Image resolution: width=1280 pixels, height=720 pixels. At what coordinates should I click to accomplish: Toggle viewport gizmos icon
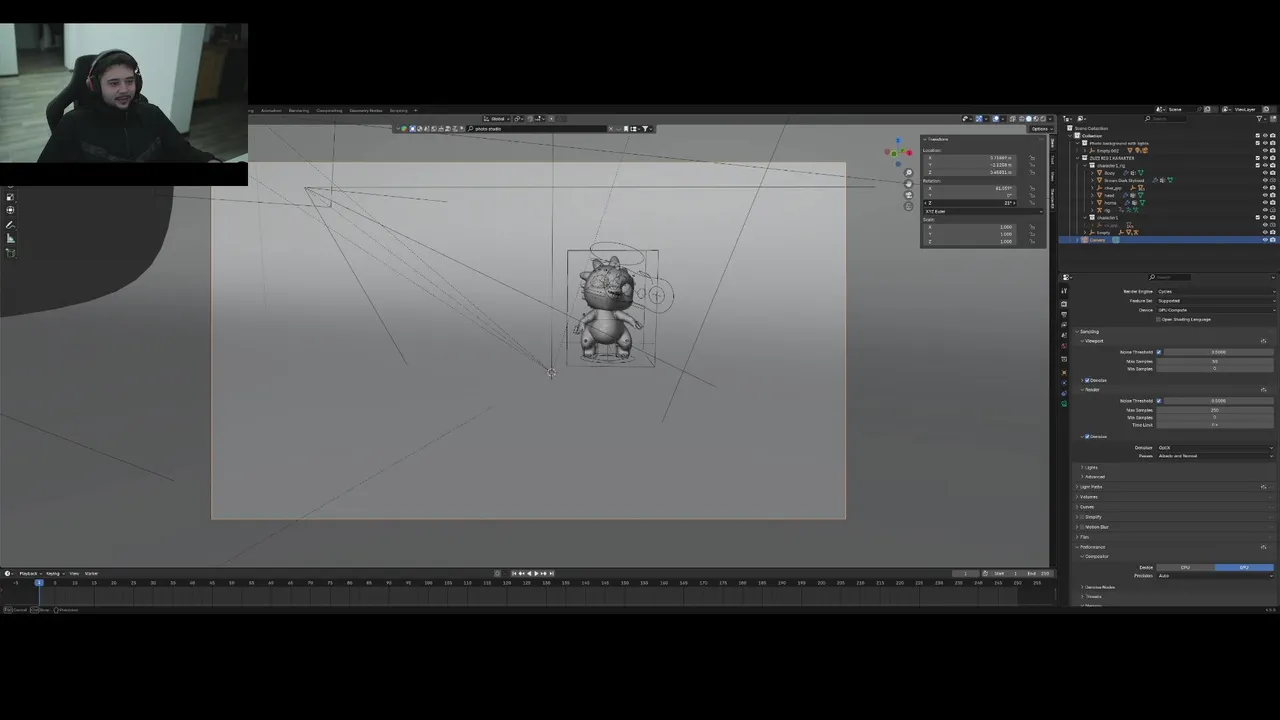tap(980, 119)
